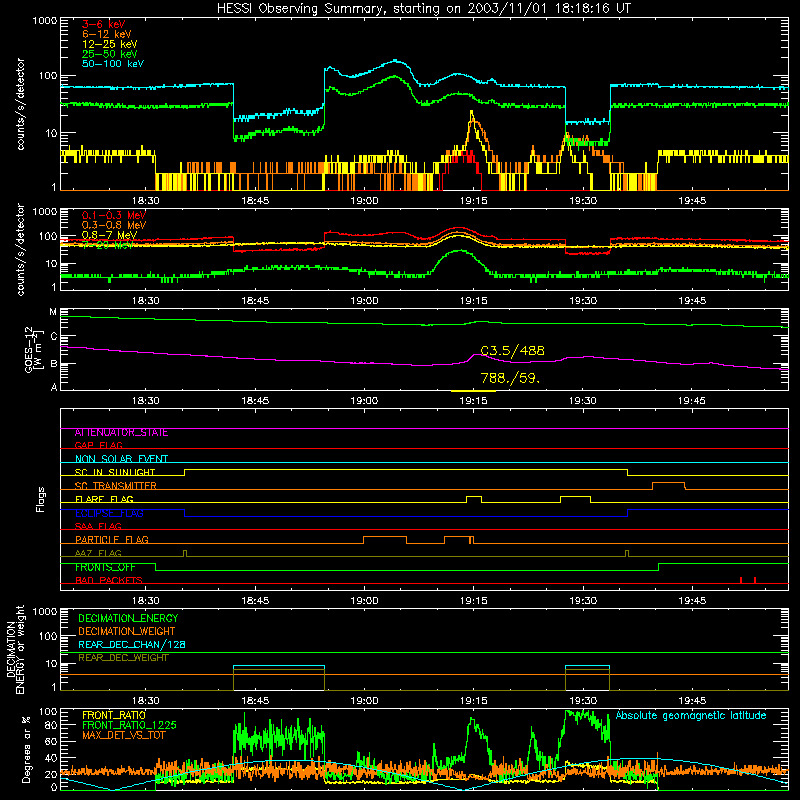This screenshot has width=800, height=800.
Task: Click the REAR_DEC_CHAN/128 legend label
Action: pyautogui.click(x=132, y=644)
